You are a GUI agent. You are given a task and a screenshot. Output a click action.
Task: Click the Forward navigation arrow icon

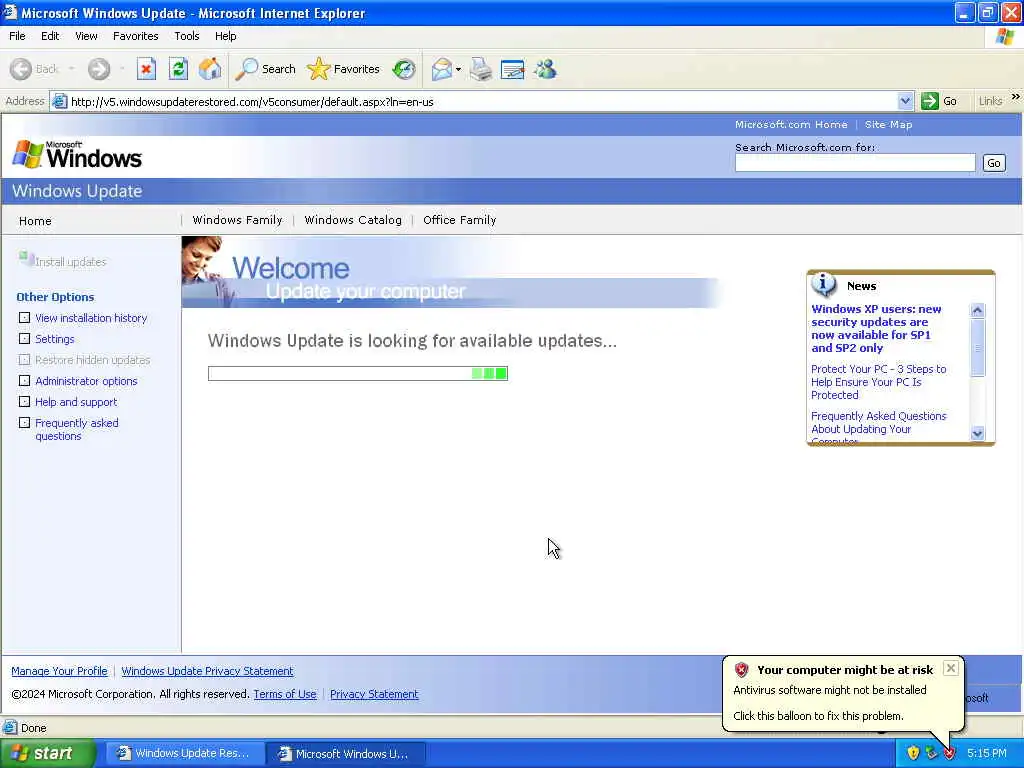click(99, 69)
